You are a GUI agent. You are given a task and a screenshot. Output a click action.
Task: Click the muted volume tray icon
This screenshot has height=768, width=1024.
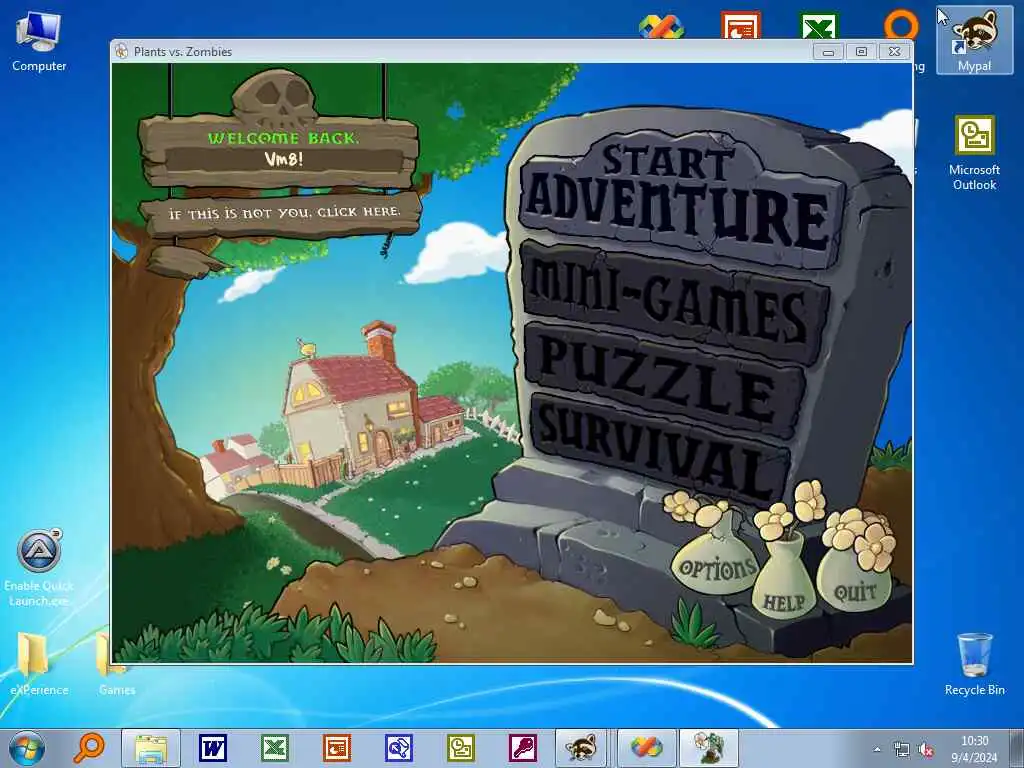tap(926, 749)
